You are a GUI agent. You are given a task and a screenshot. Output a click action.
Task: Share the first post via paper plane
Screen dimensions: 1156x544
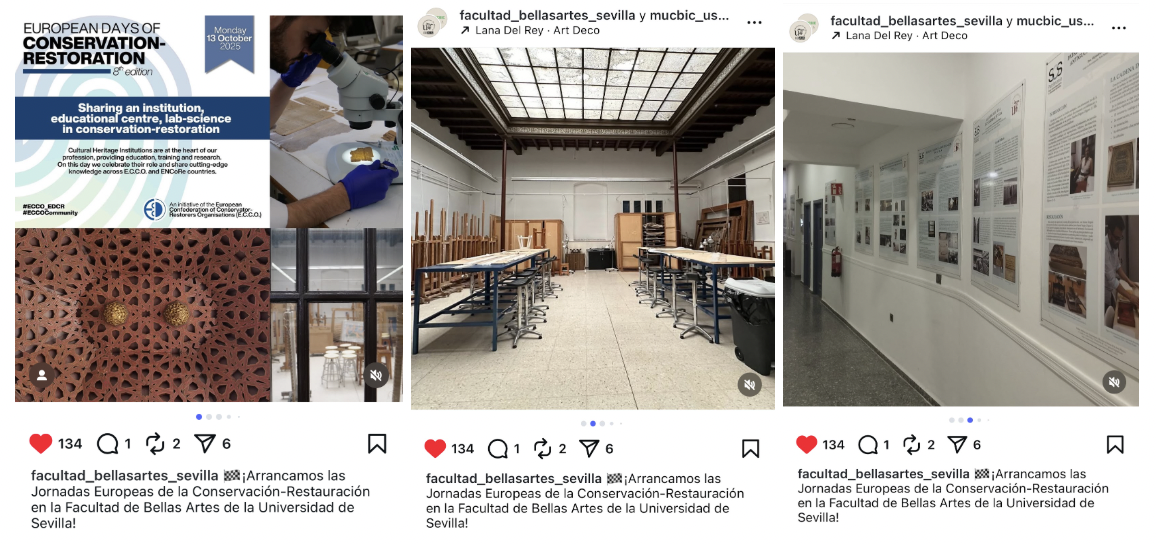205,443
